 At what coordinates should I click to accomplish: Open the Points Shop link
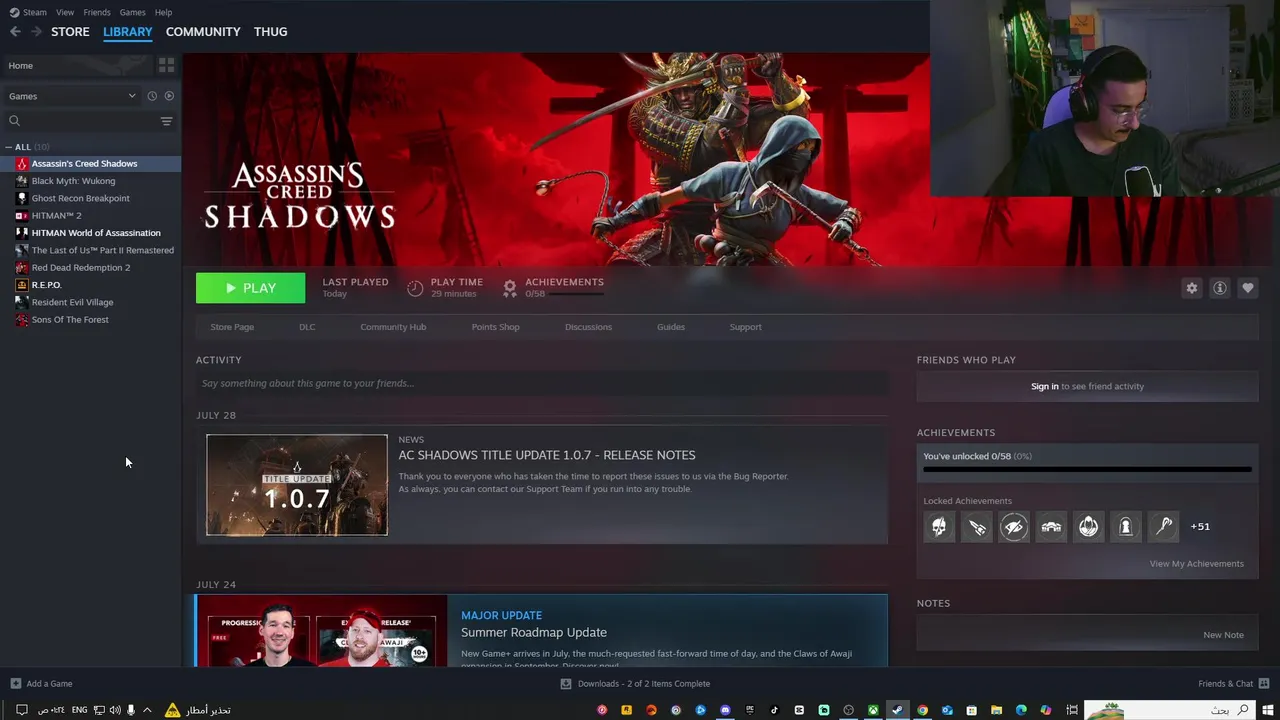pos(495,327)
